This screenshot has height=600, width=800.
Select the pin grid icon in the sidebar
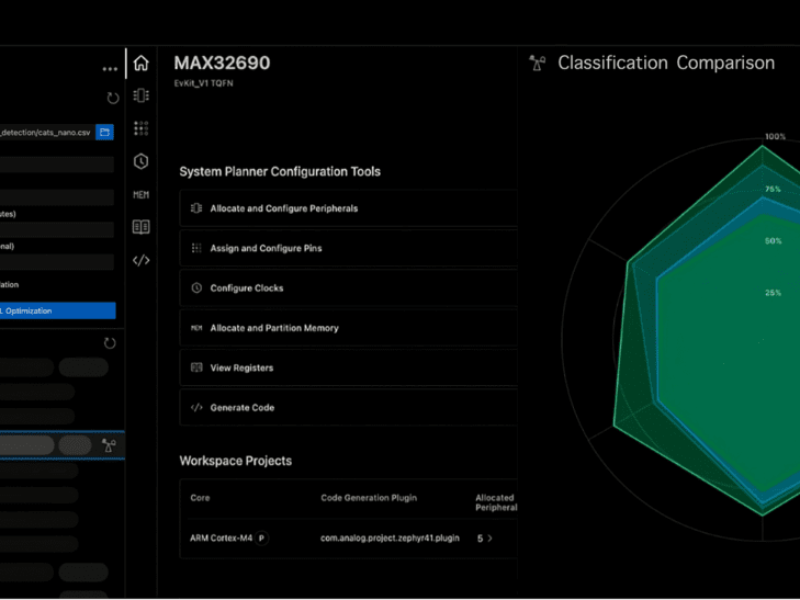(140, 128)
